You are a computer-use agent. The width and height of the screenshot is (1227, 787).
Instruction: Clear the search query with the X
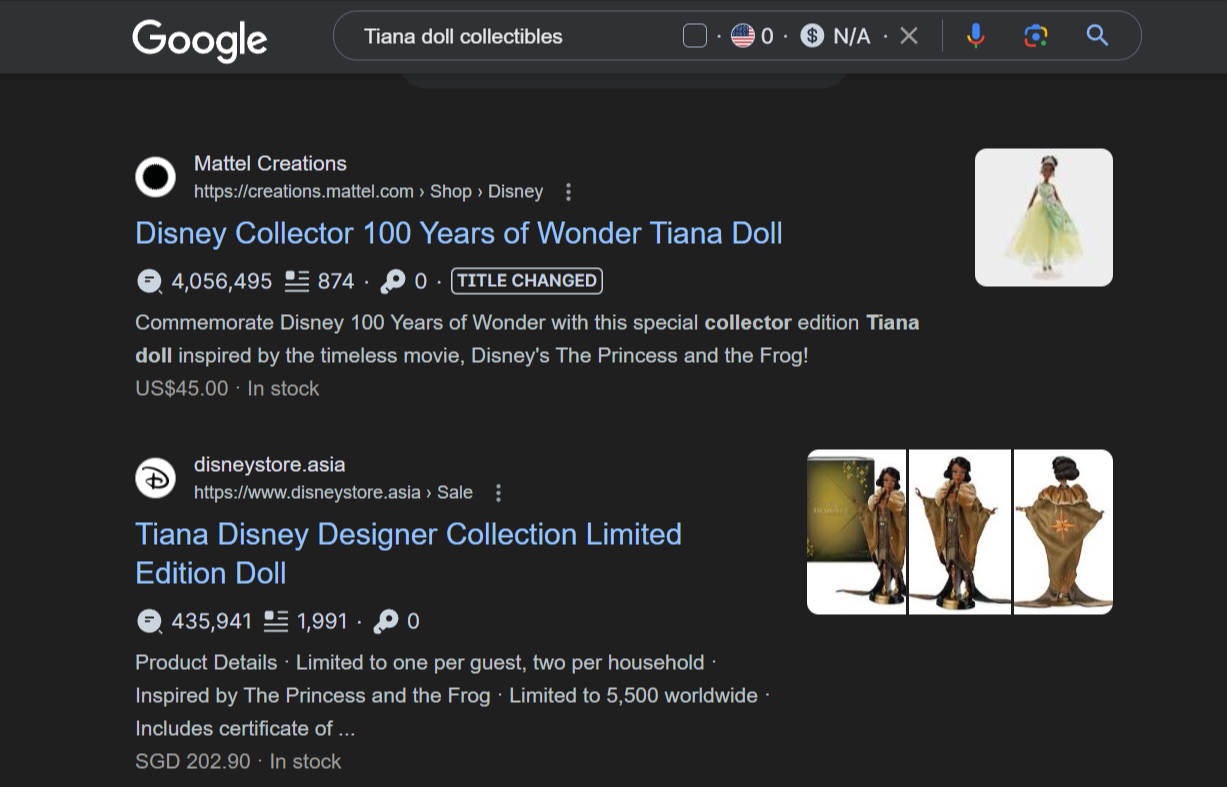click(908, 36)
